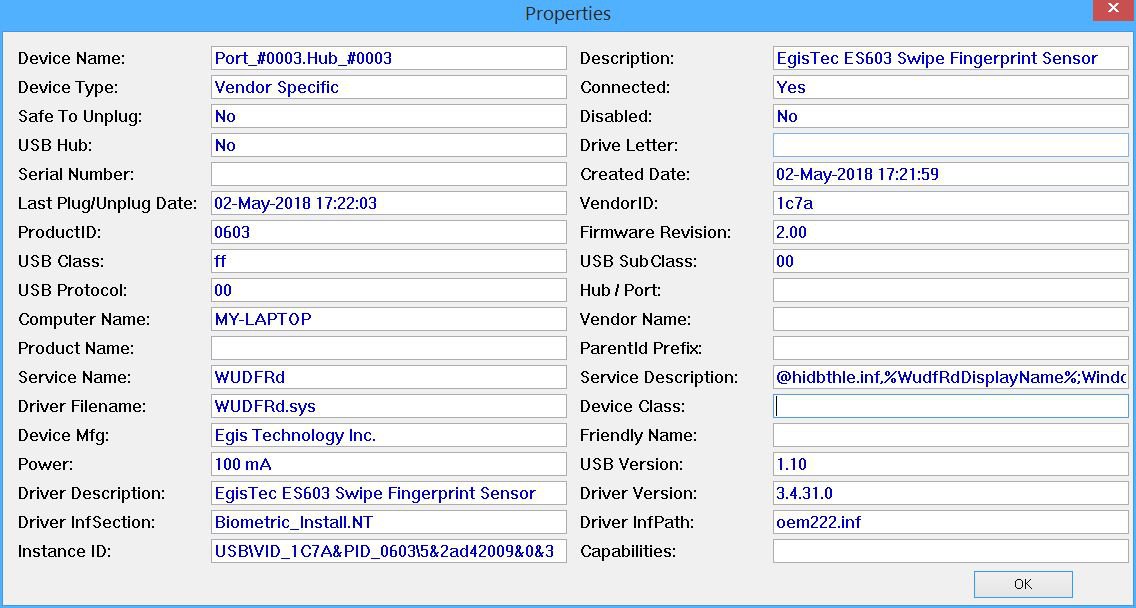Click the OK button

click(1023, 584)
